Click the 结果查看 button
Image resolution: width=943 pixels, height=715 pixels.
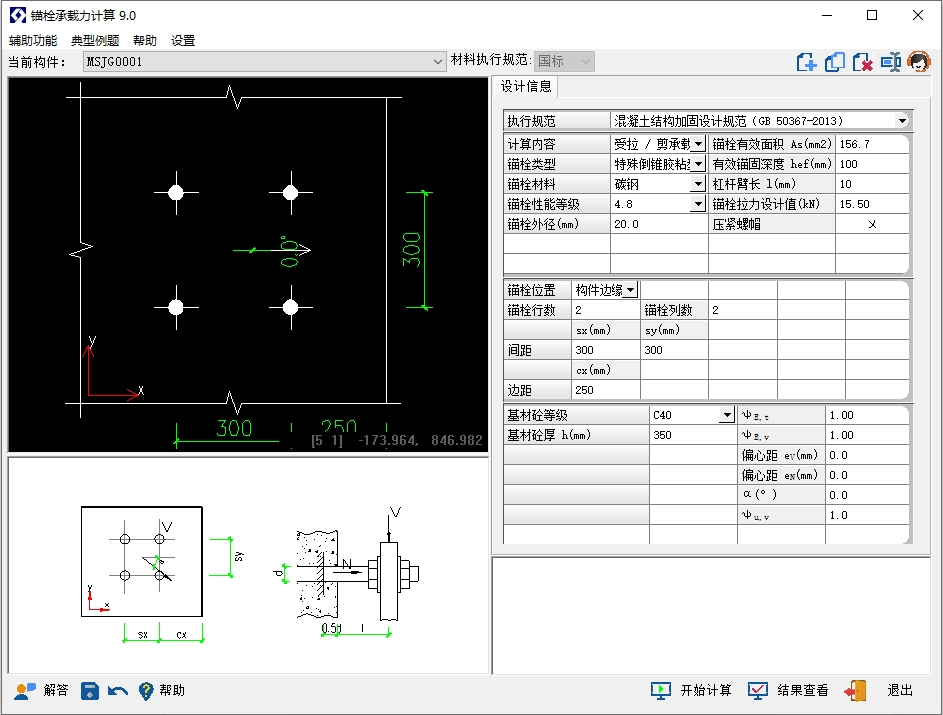tap(789, 691)
